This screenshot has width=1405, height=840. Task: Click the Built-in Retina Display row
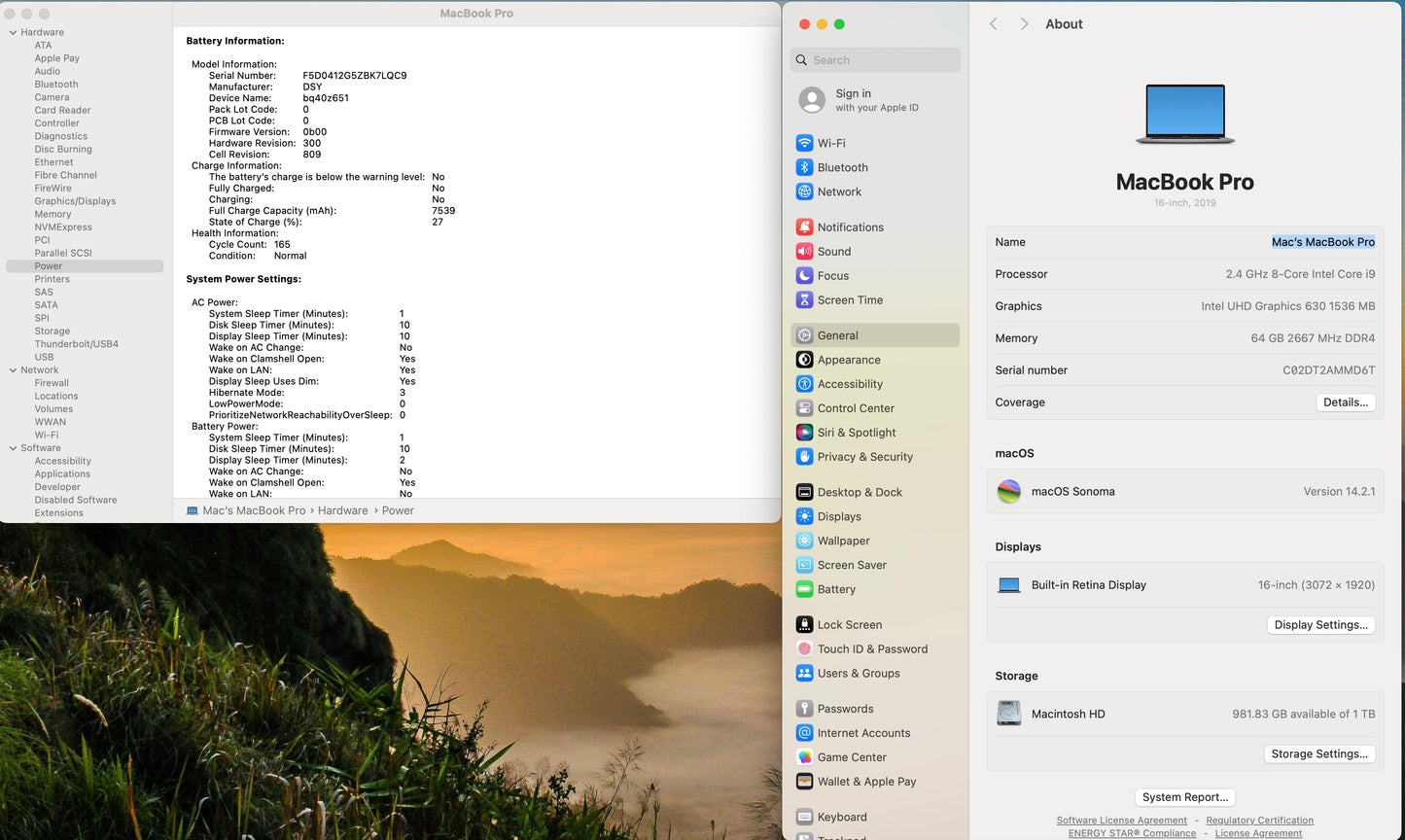pos(1185,585)
